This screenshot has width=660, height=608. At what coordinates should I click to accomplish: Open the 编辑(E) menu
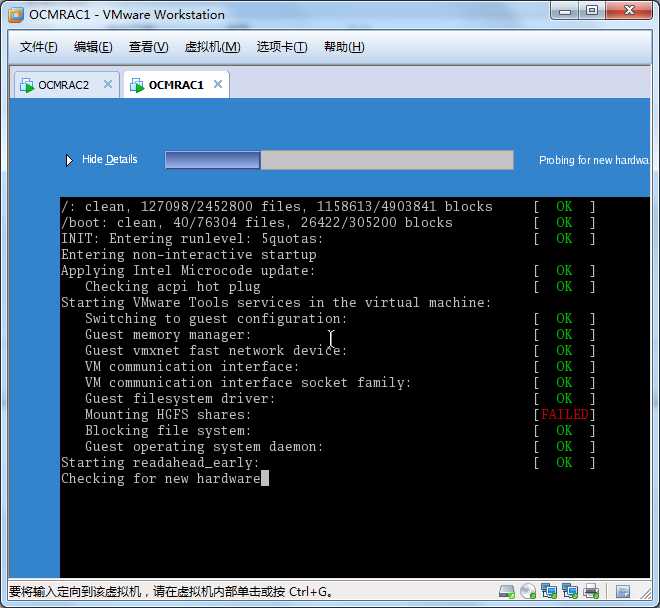(93, 47)
